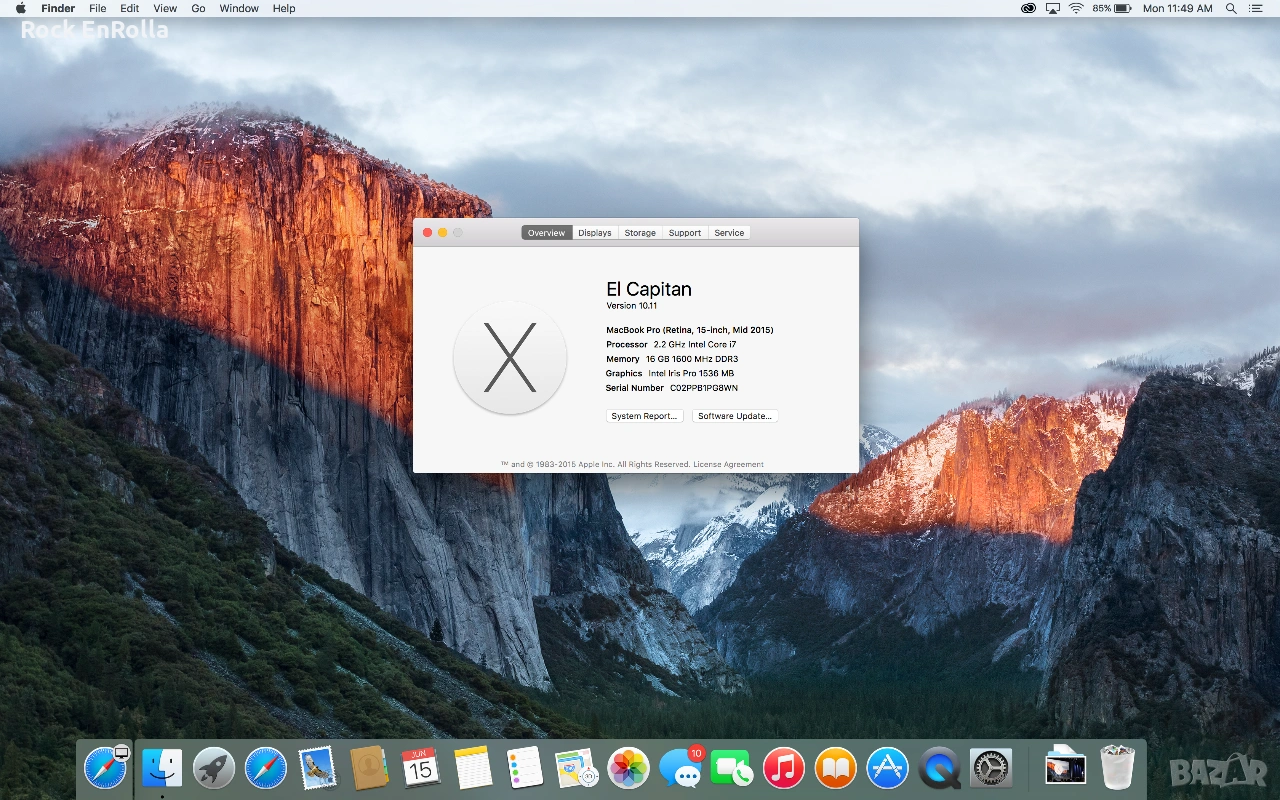Switch to the Storage tab
Viewport: 1280px width, 800px height.
click(x=640, y=233)
